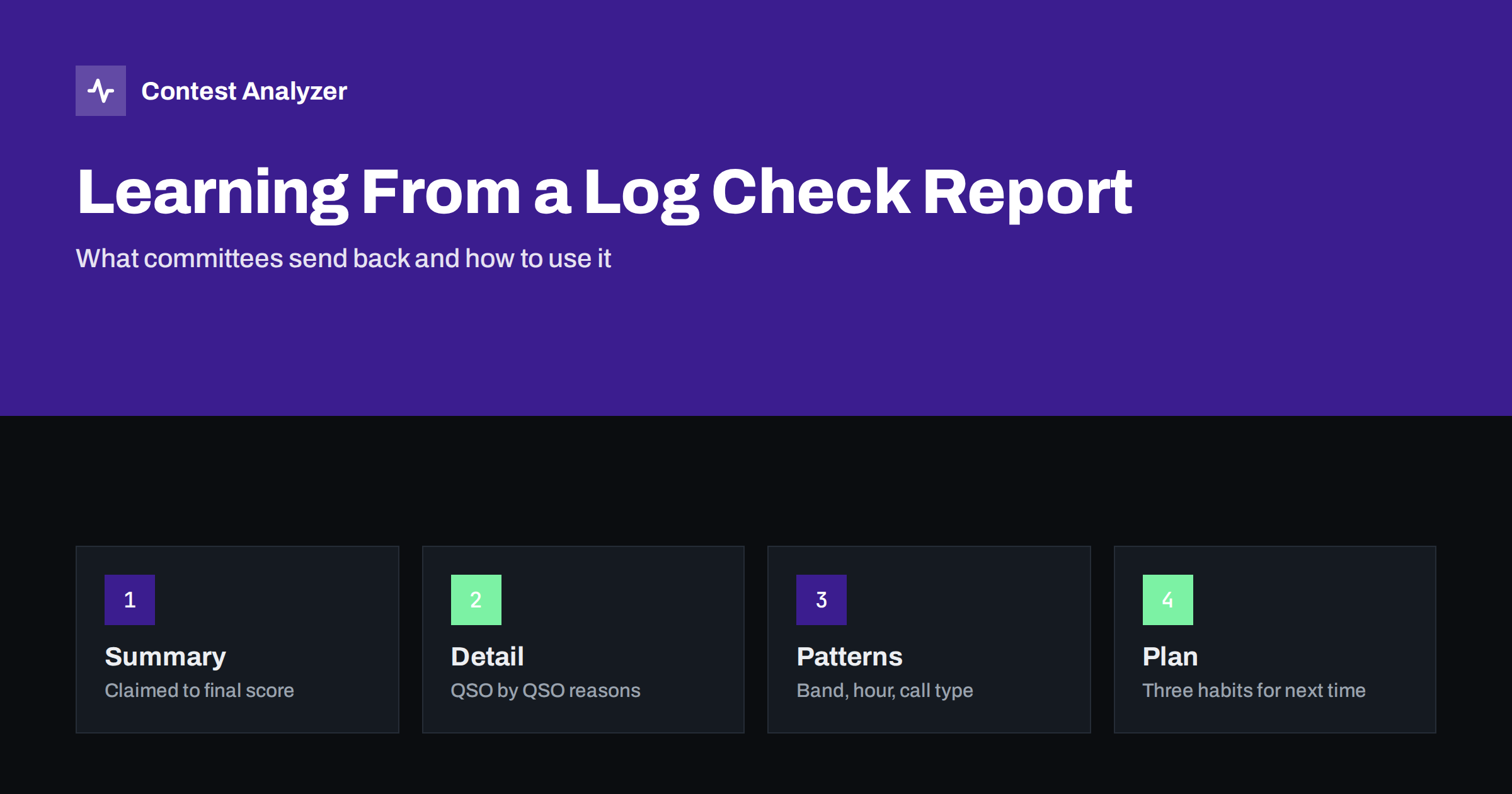Viewport: 1512px width, 794px height.
Task: Open the Plan card title
Action: tap(1170, 657)
